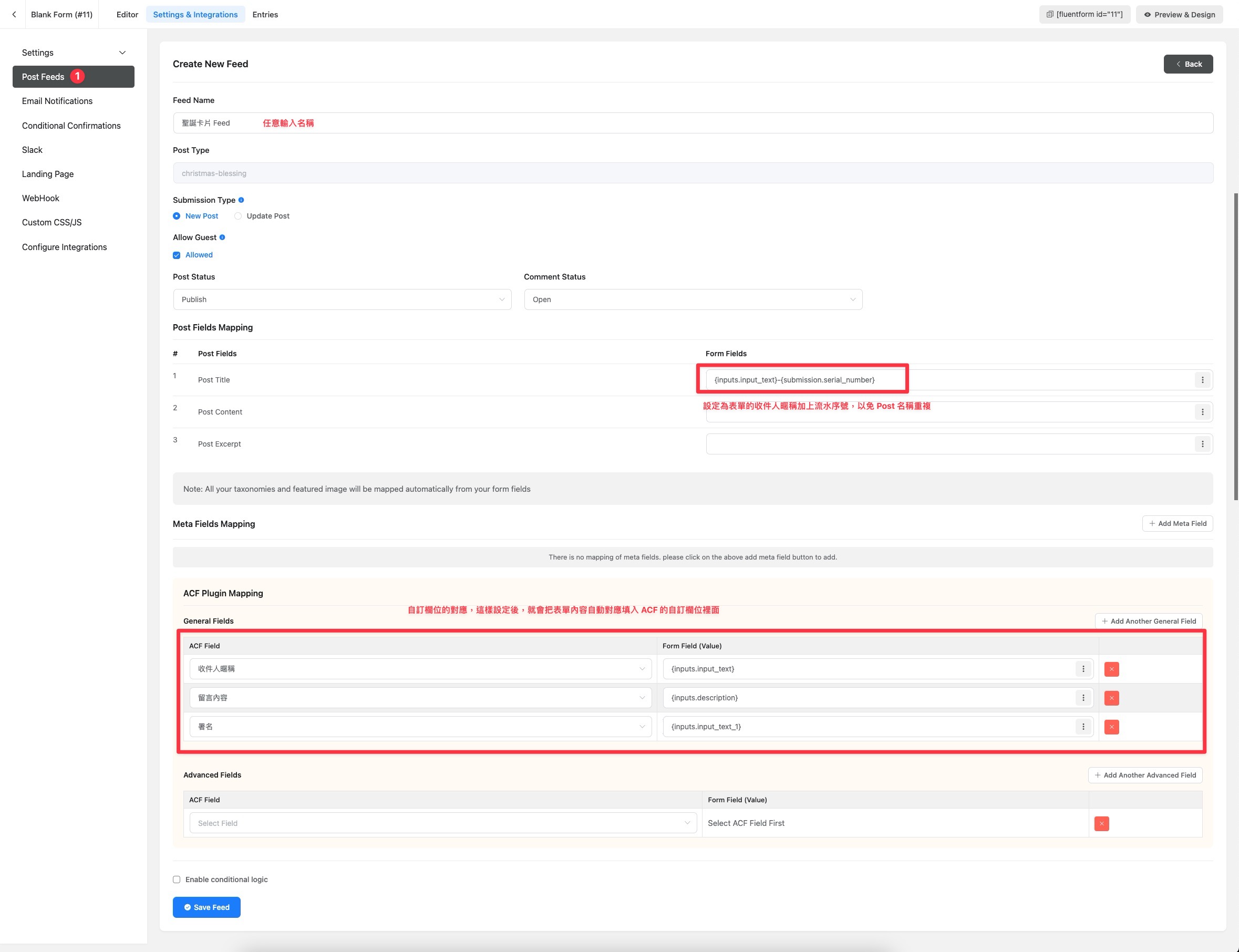Screen dimensions: 1239x952
Task: Uncheck the Allowed guest checkbox
Action: coord(177,255)
